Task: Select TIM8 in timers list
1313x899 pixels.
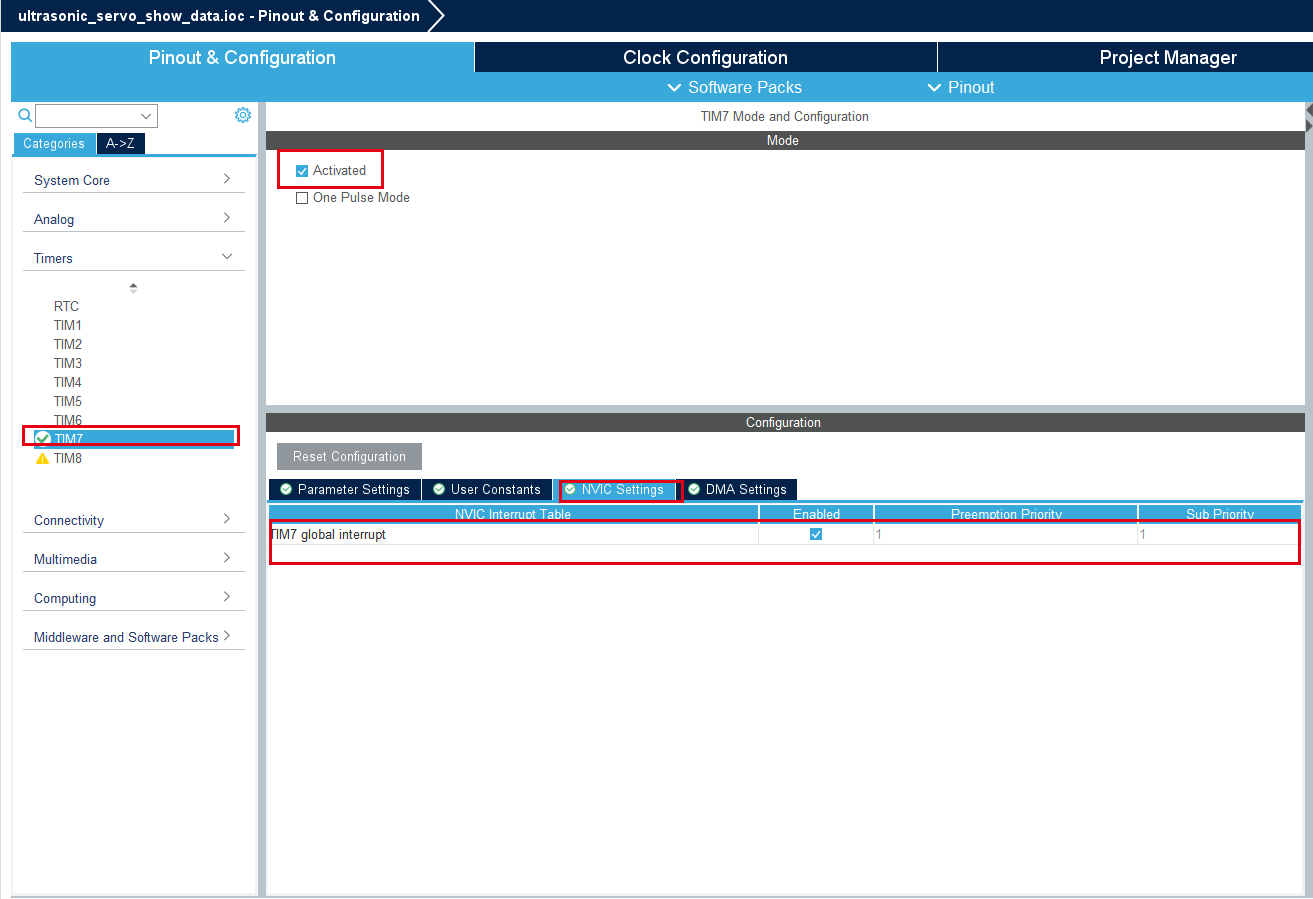Action: tap(68, 458)
